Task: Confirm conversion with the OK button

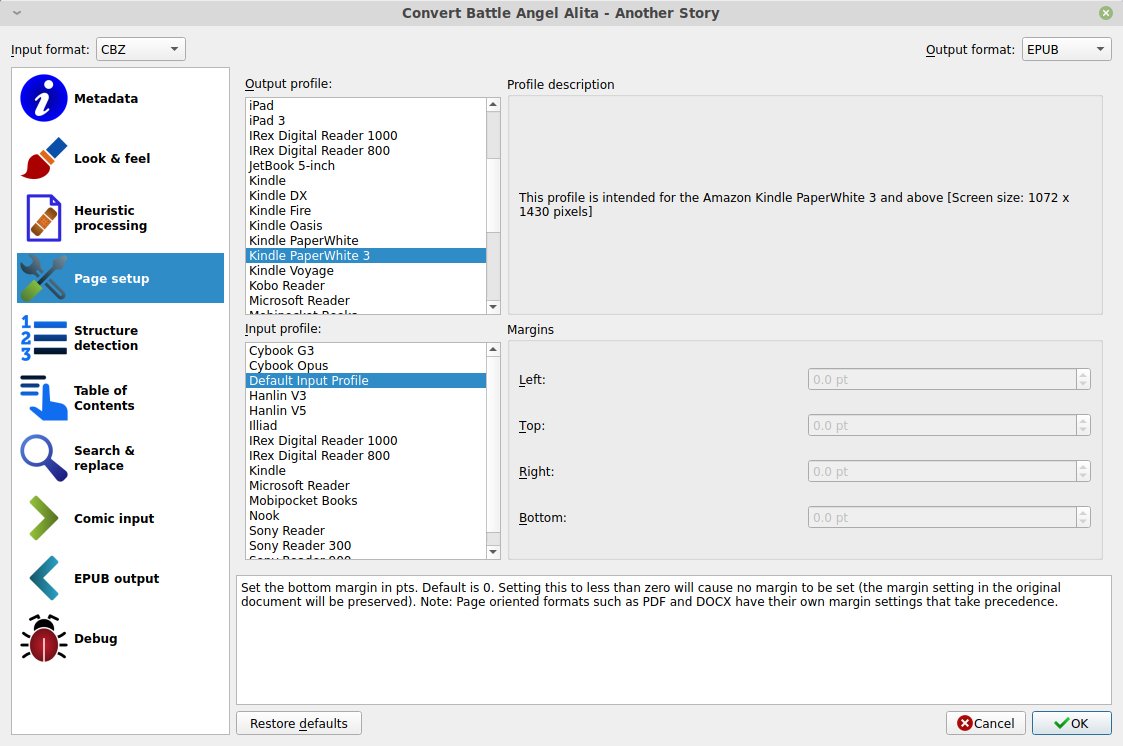Action: (1071, 723)
